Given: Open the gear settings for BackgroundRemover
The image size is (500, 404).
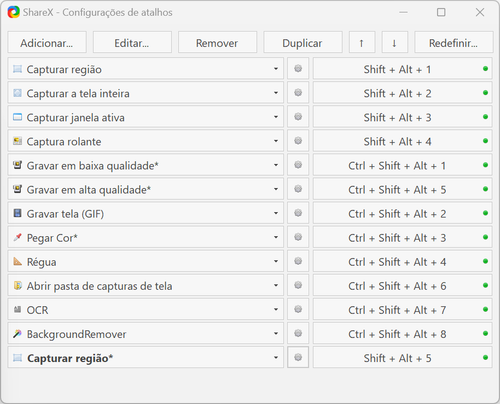Looking at the screenshot, I should click(298, 333).
